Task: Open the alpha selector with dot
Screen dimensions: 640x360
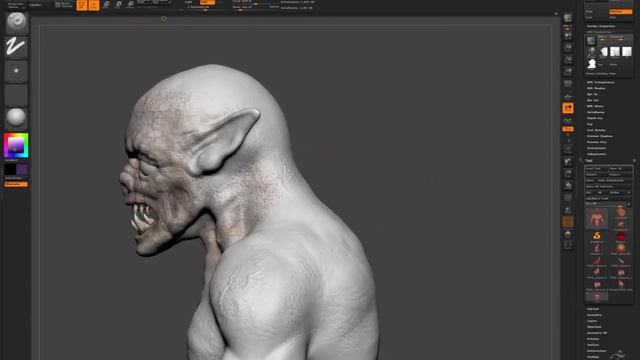Action: click(x=16, y=71)
